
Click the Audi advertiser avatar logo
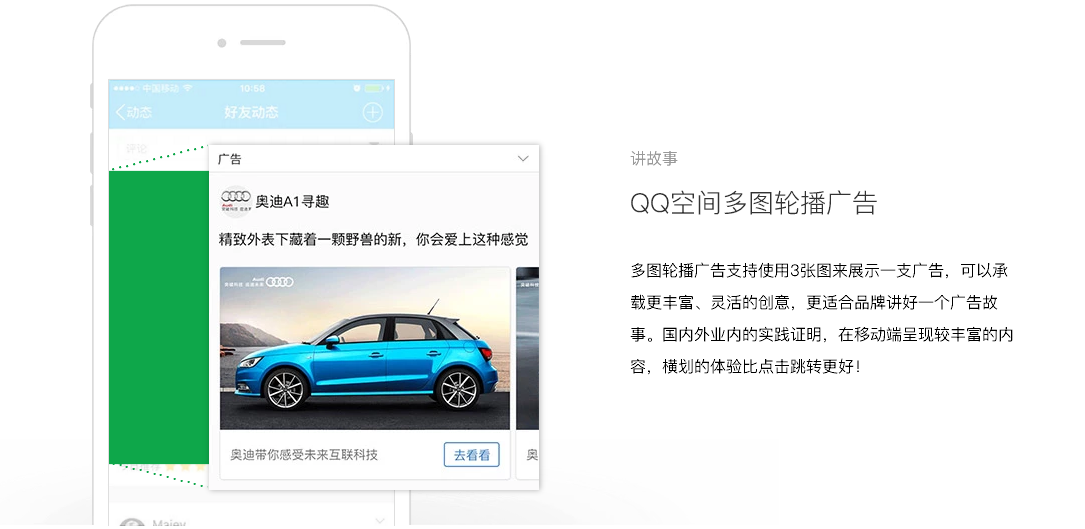(x=235, y=201)
